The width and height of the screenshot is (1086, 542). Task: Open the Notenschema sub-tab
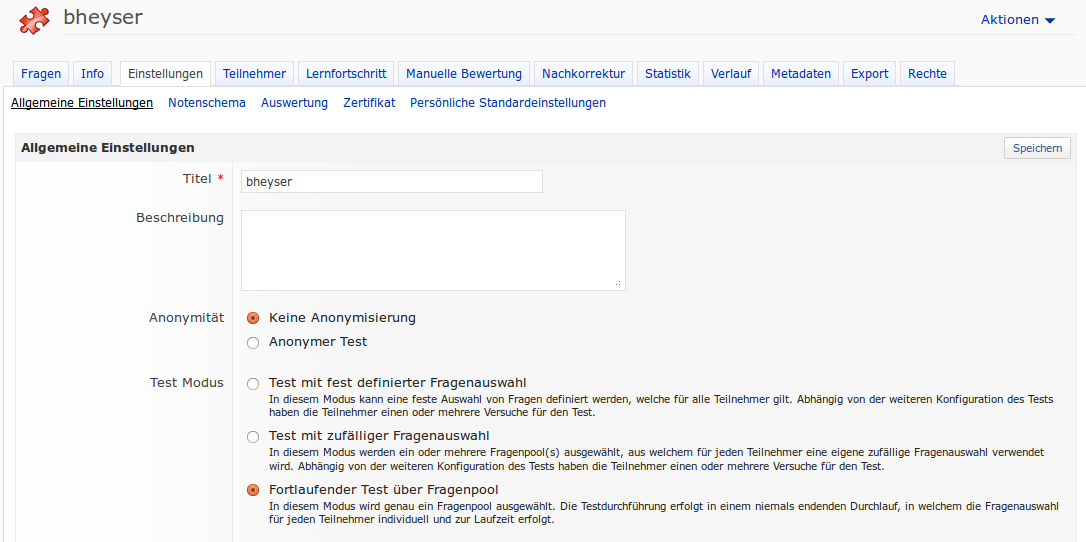(x=206, y=103)
